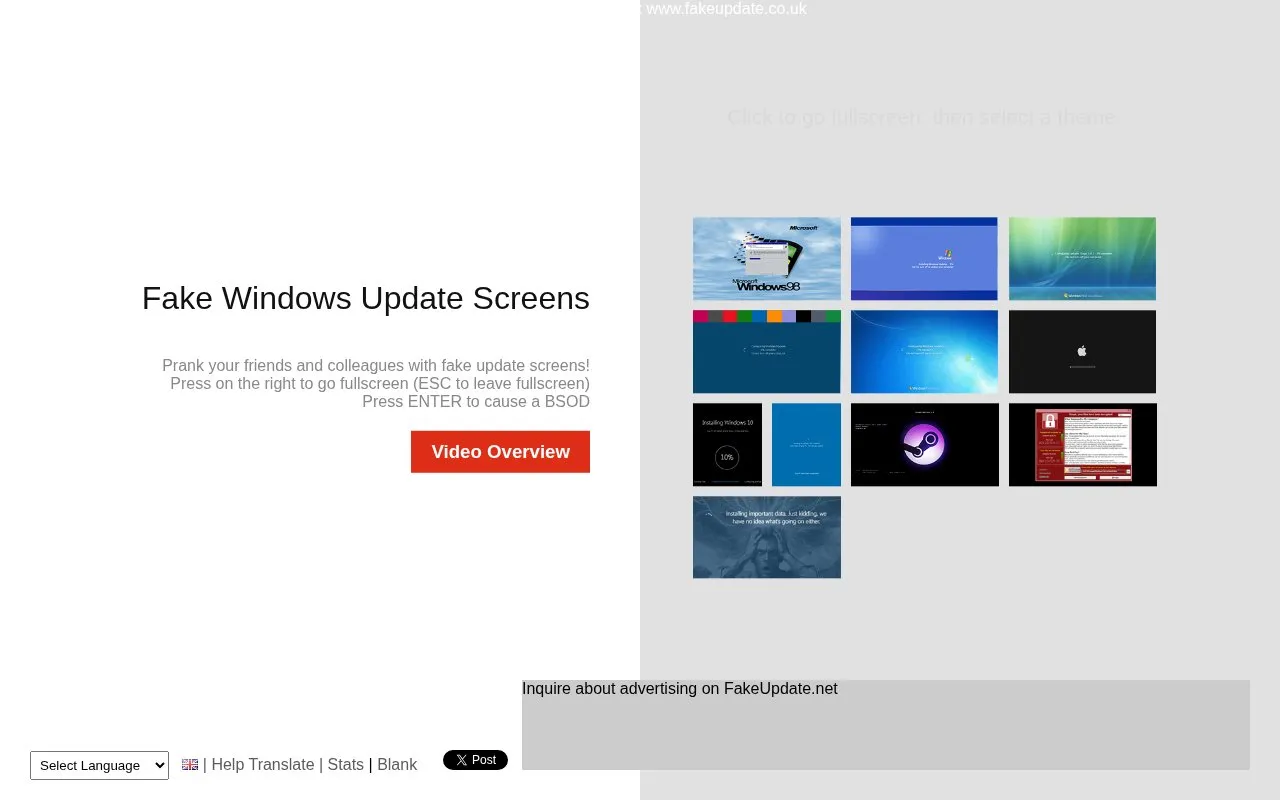The width and height of the screenshot is (1280, 800).
Task: Choose the Windows 7 blue update theme
Action: pyautogui.click(x=924, y=352)
